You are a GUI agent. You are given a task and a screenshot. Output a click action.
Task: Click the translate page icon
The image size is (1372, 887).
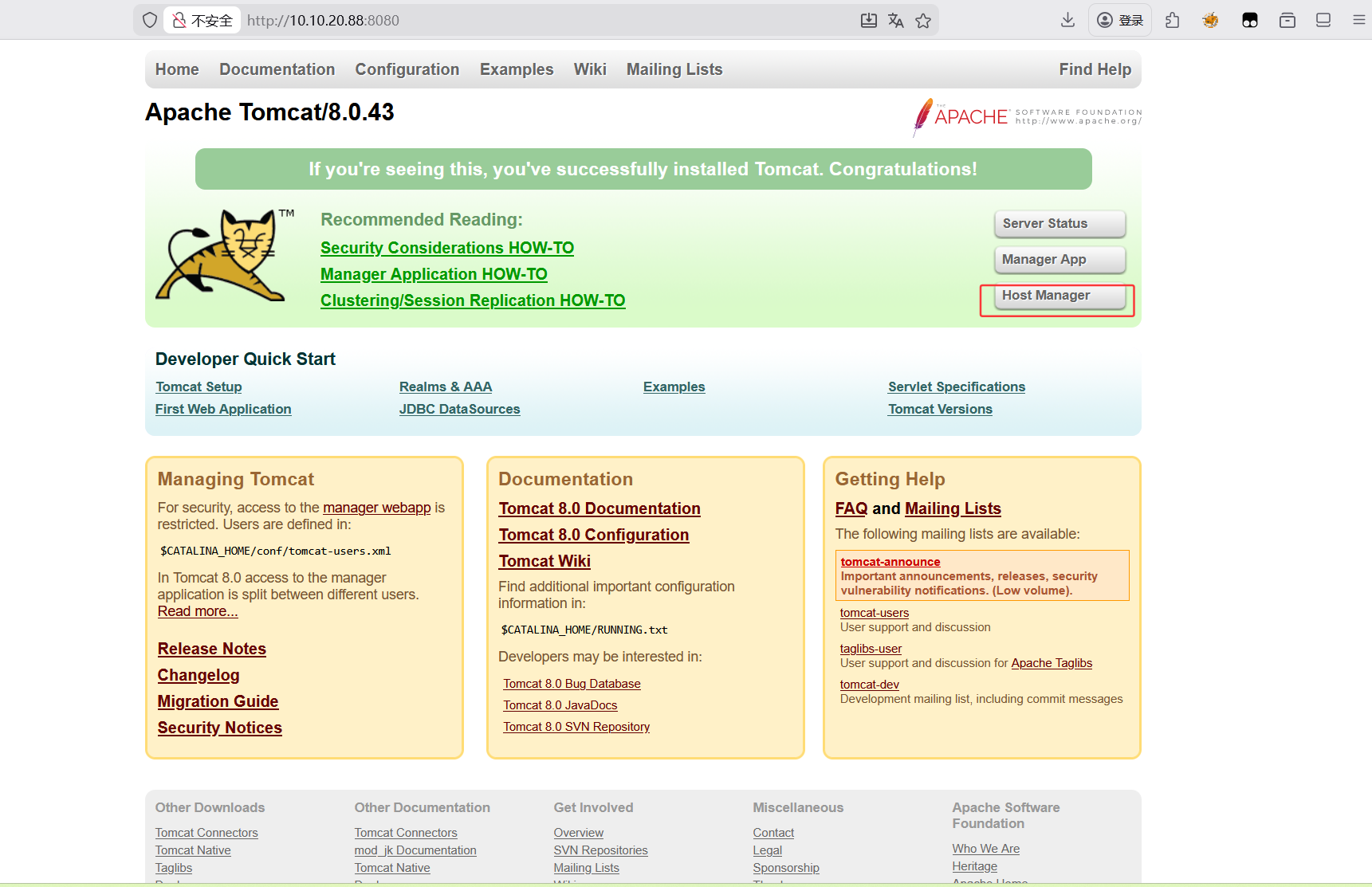click(896, 21)
